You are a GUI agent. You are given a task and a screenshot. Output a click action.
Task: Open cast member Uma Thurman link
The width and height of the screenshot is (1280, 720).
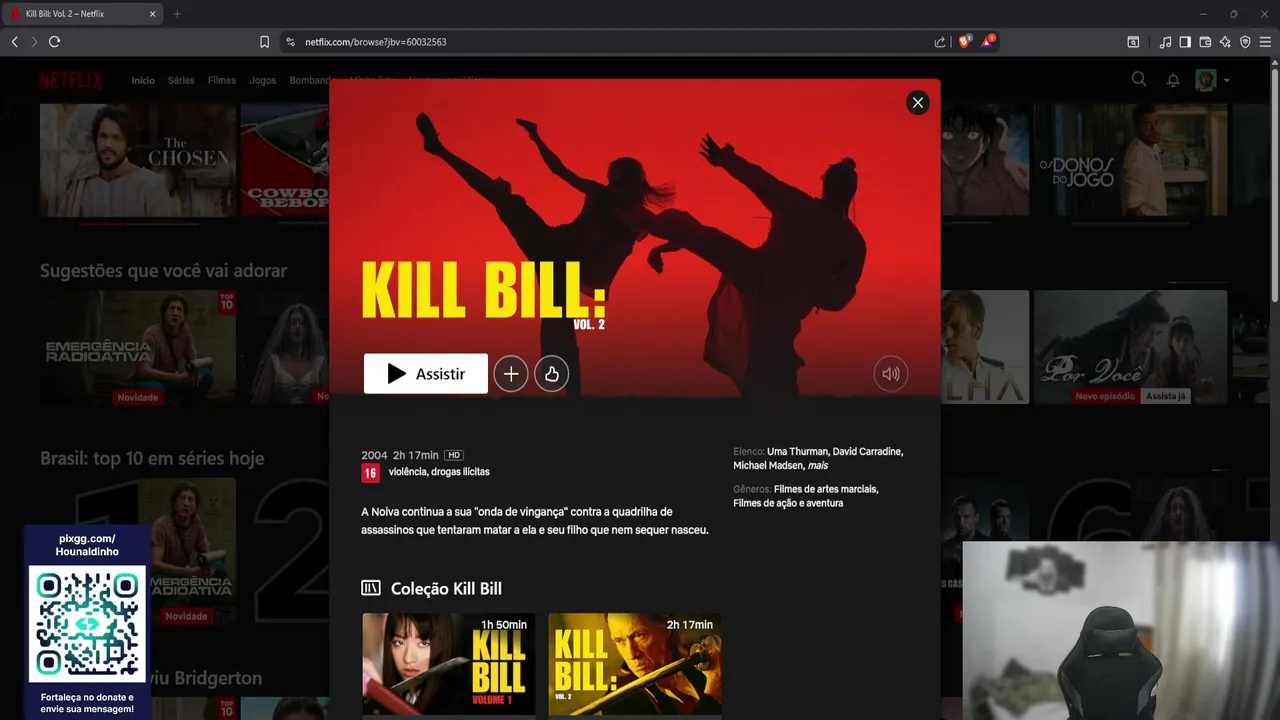[x=797, y=452]
